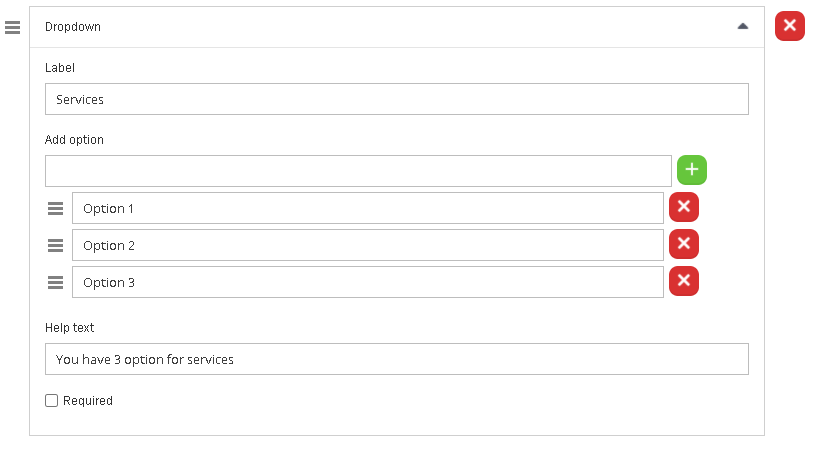Click the Option 3 reorder handle

[56, 283]
